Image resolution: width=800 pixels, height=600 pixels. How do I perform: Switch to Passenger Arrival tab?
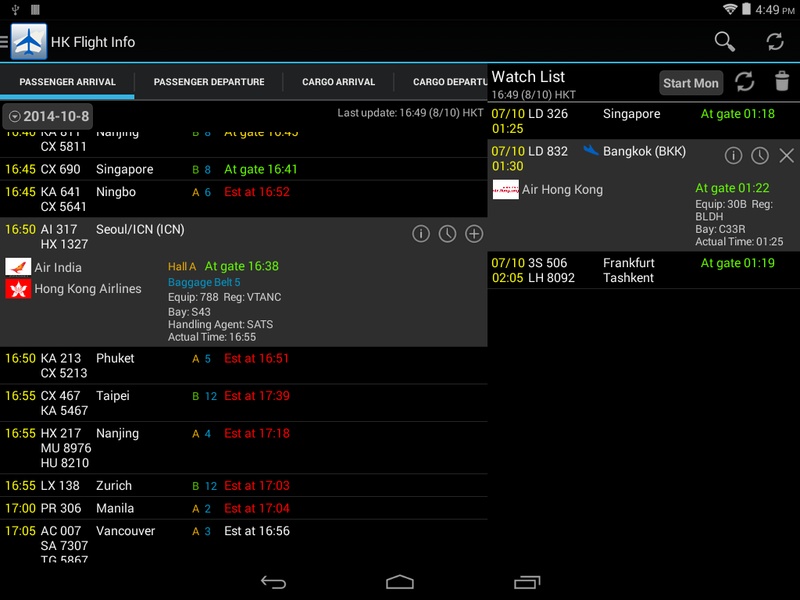(67, 82)
